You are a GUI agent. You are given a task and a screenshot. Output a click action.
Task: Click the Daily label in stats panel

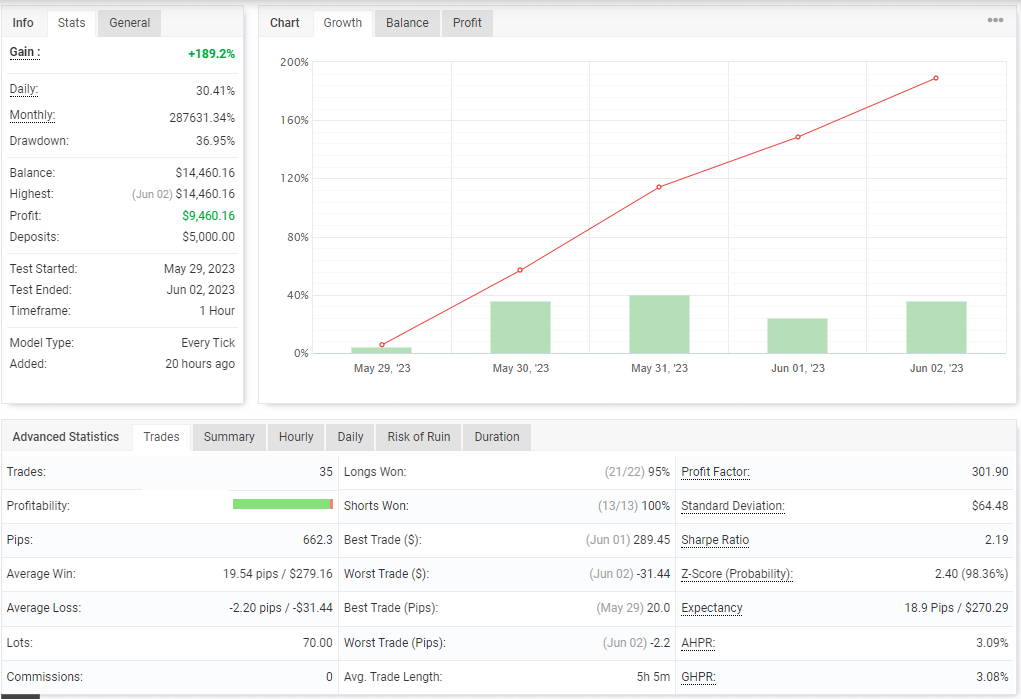[23, 89]
